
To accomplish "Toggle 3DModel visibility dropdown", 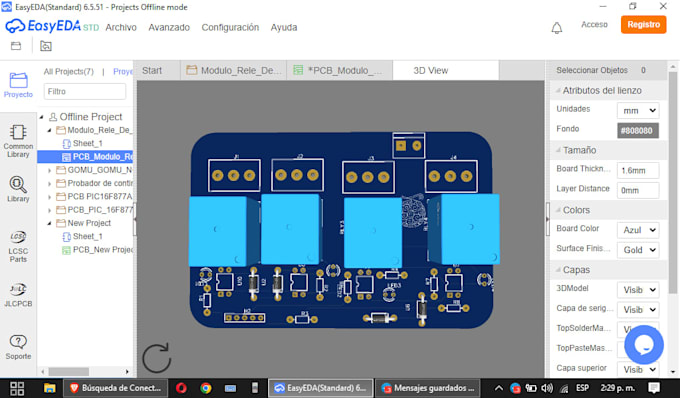I will coord(638,290).
